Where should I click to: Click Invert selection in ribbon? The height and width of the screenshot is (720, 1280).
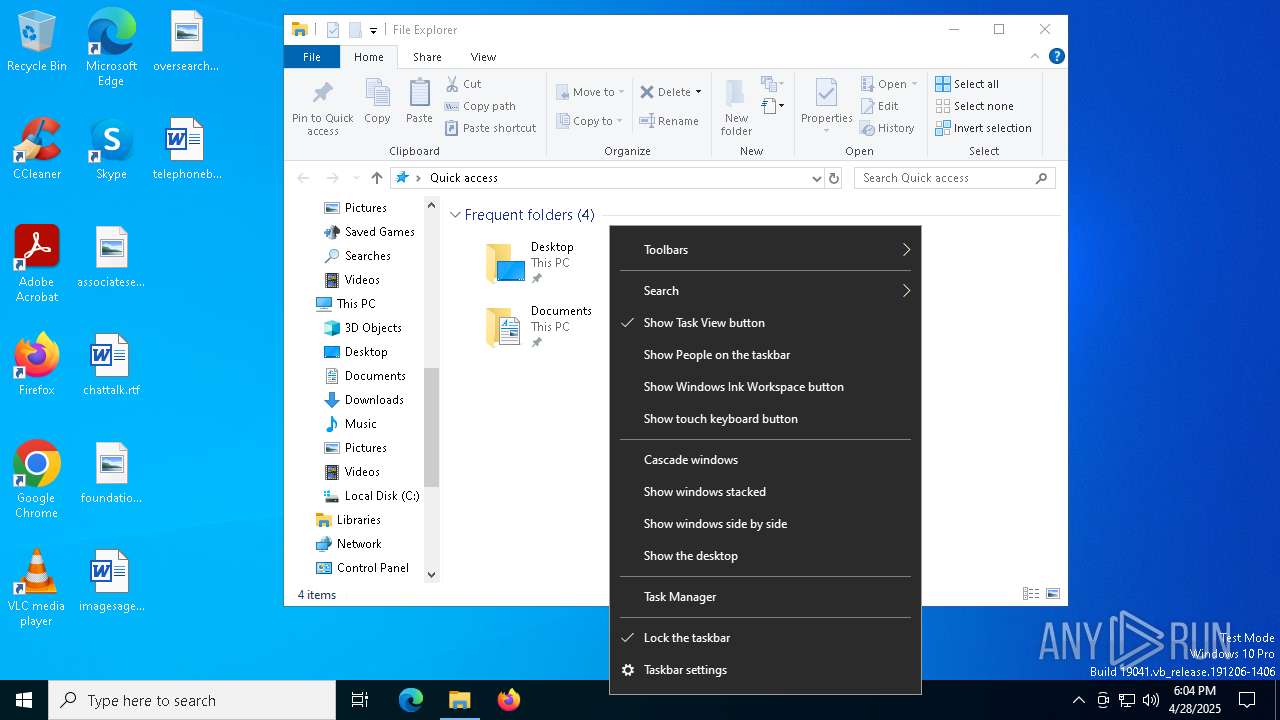(984, 128)
